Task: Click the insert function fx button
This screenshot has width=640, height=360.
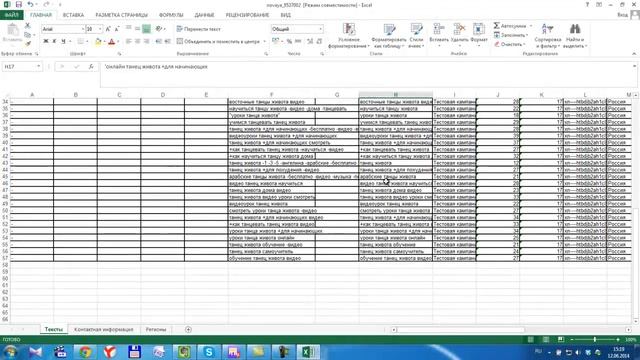Action: coord(91,67)
